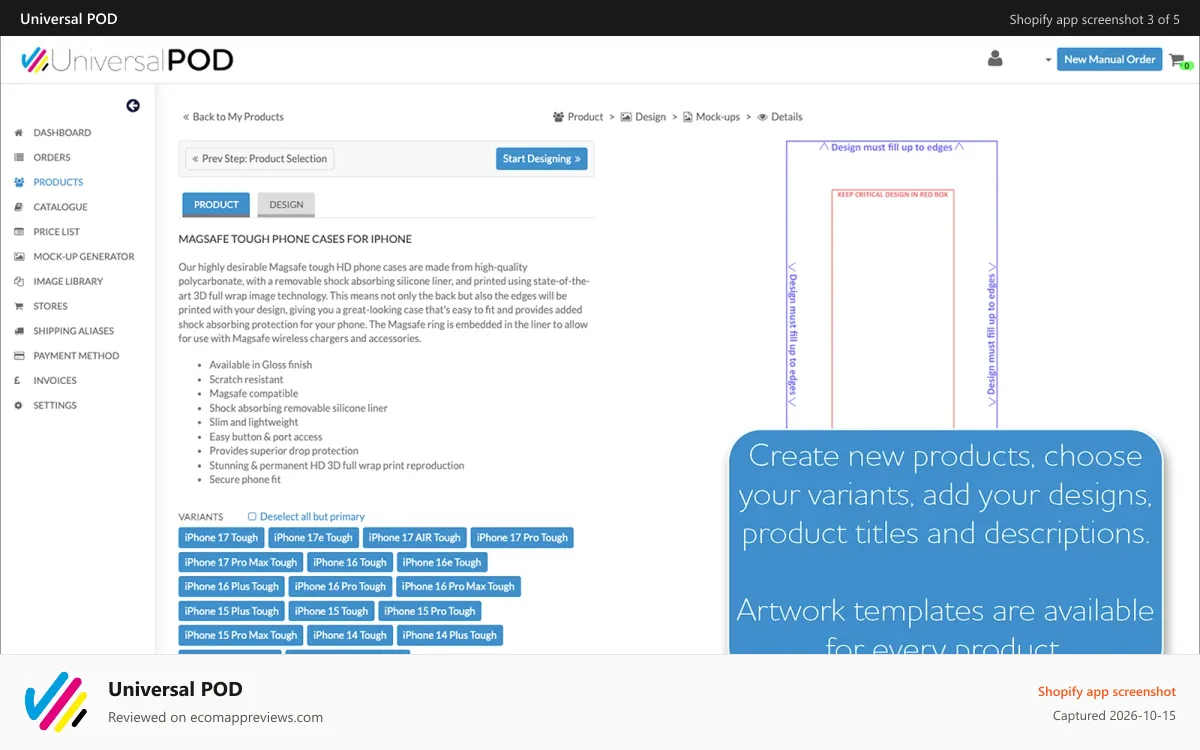Click the Dashboard home icon
1200x750 pixels.
pos(18,133)
